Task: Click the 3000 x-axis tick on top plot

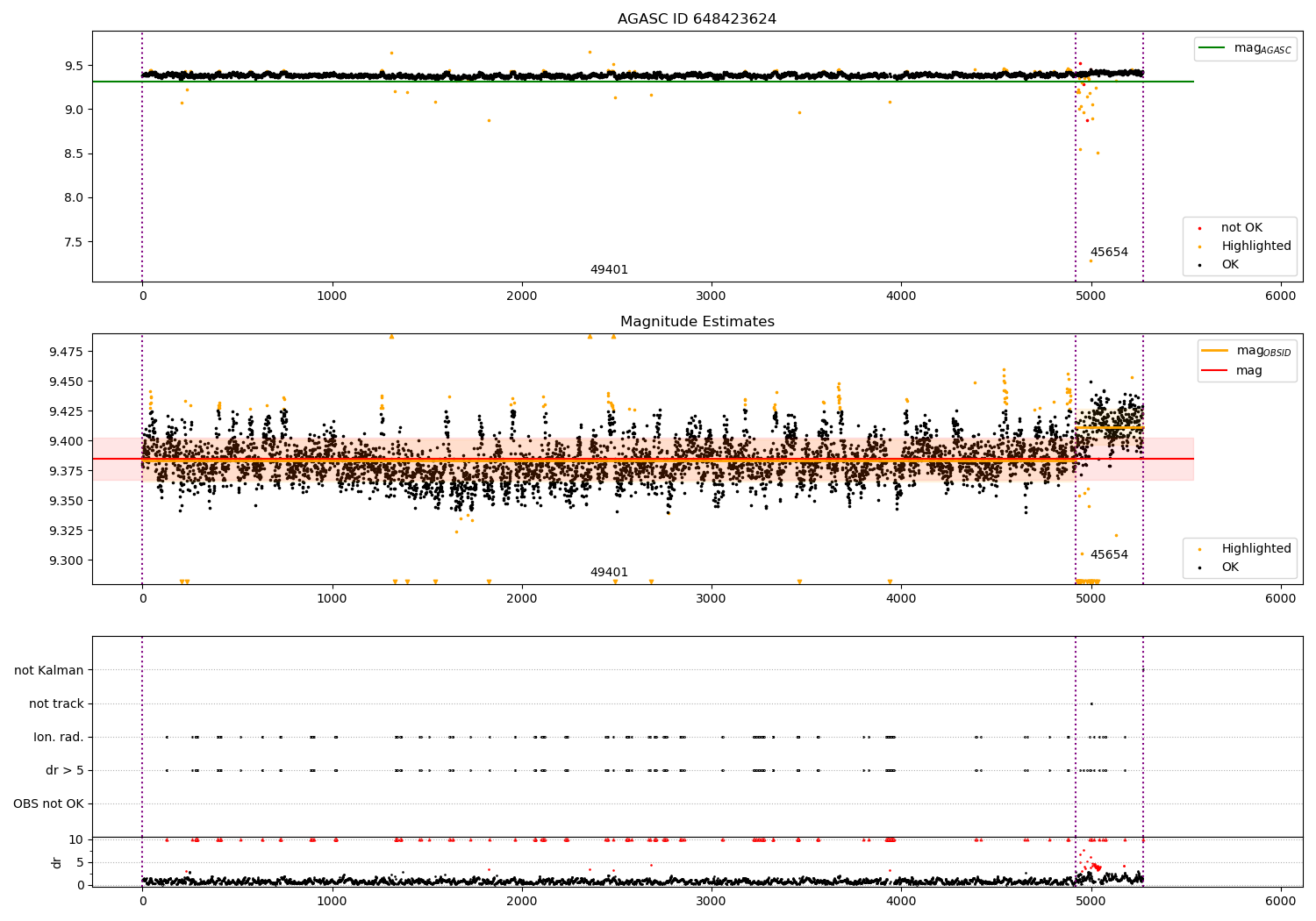Action: (712, 296)
